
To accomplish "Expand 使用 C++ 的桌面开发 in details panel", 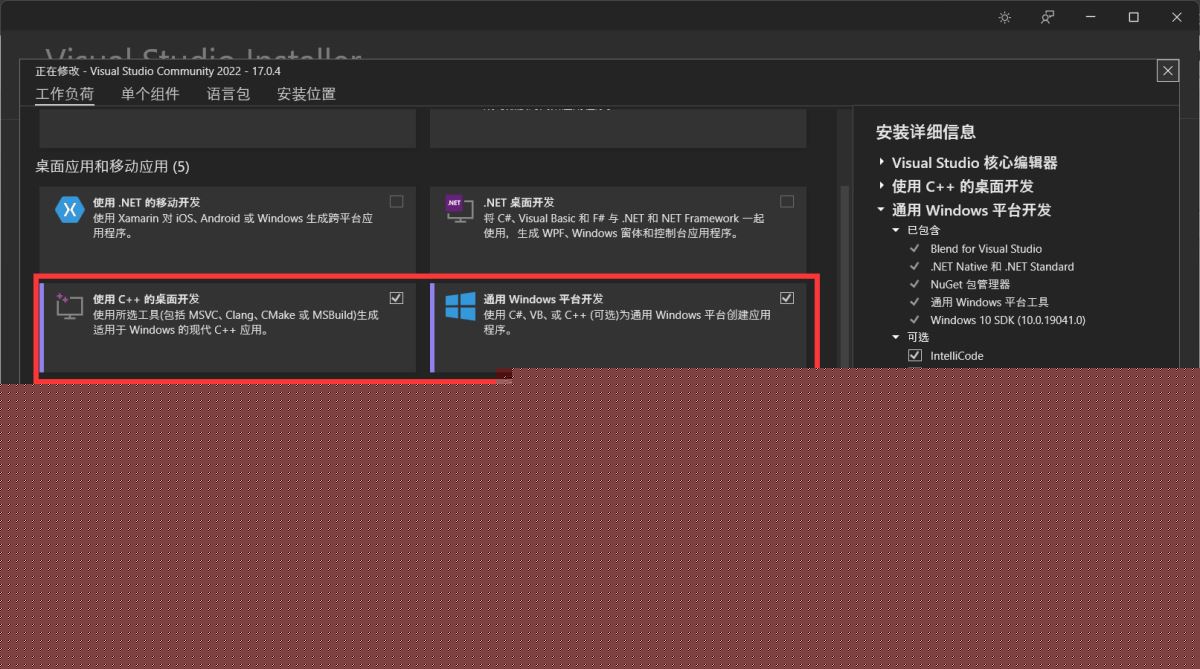I will click(881, 186).
